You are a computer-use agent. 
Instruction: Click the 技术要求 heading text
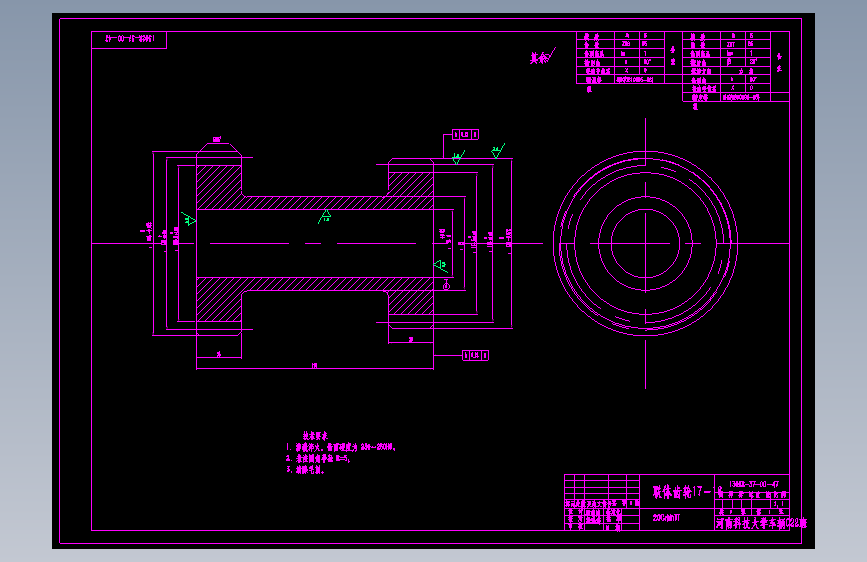pos(315,435)
